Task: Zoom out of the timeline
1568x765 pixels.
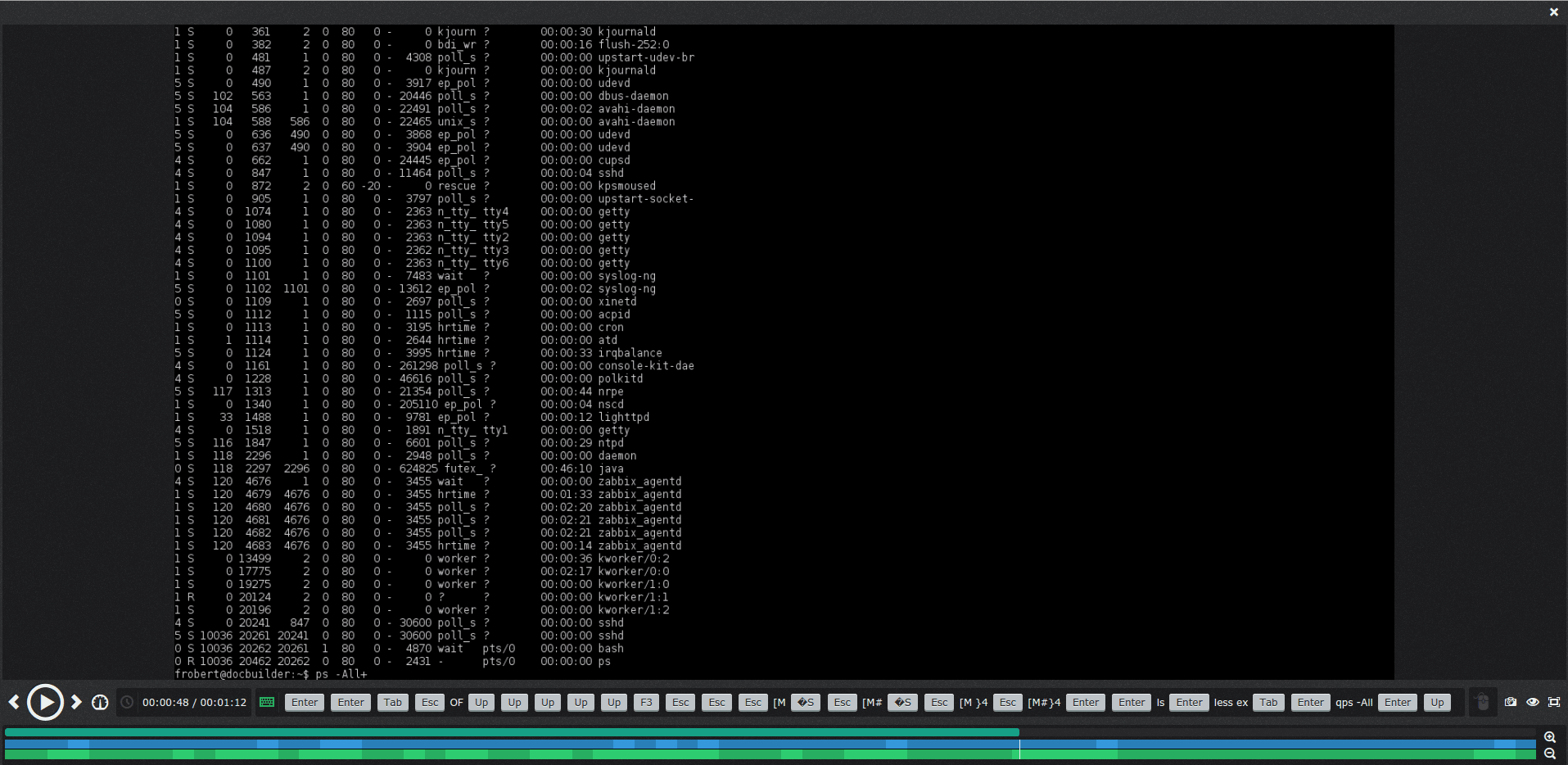Action: point(1550,754)
